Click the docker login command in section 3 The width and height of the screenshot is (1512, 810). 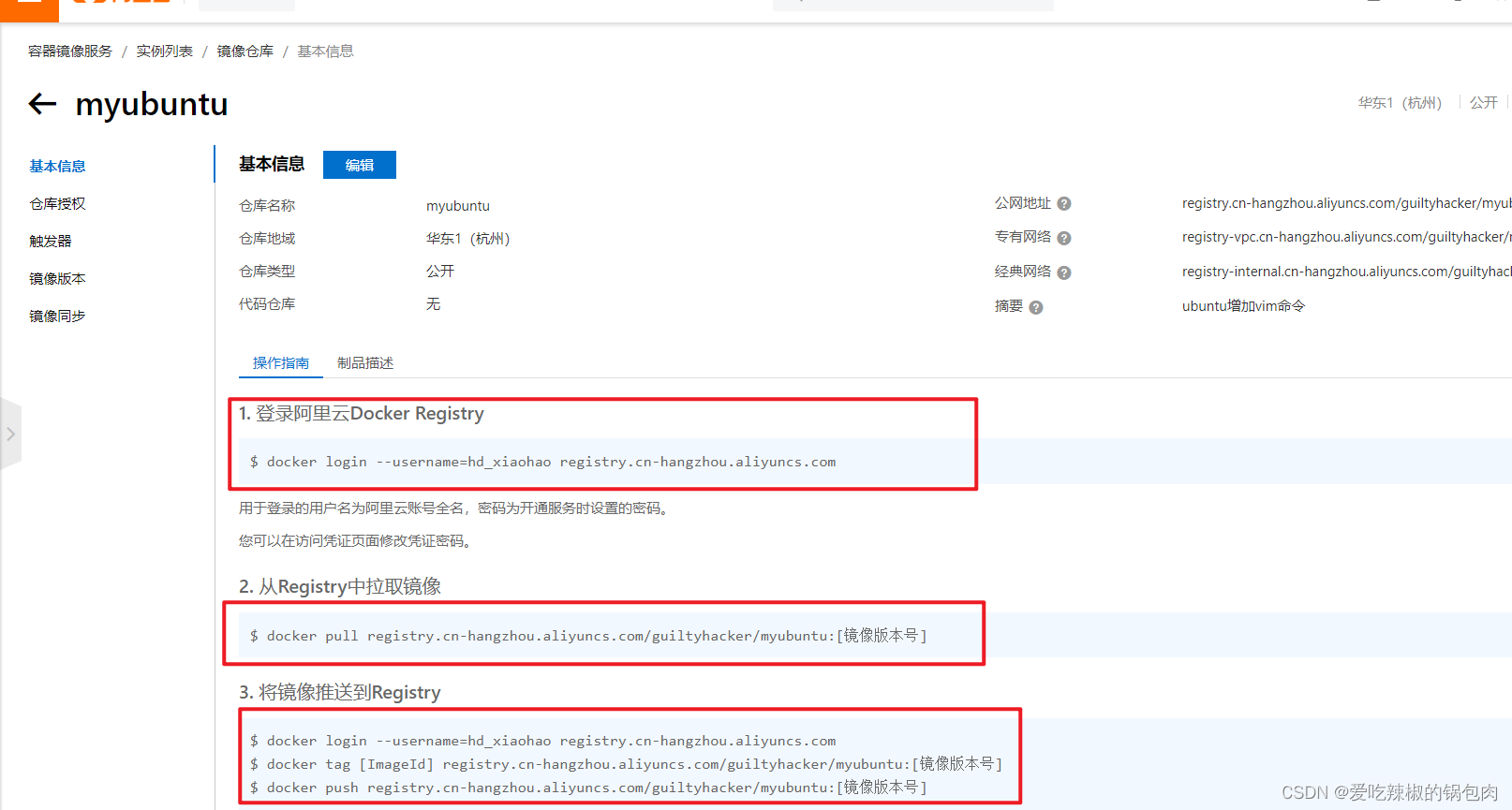click(x=542, y=741)
